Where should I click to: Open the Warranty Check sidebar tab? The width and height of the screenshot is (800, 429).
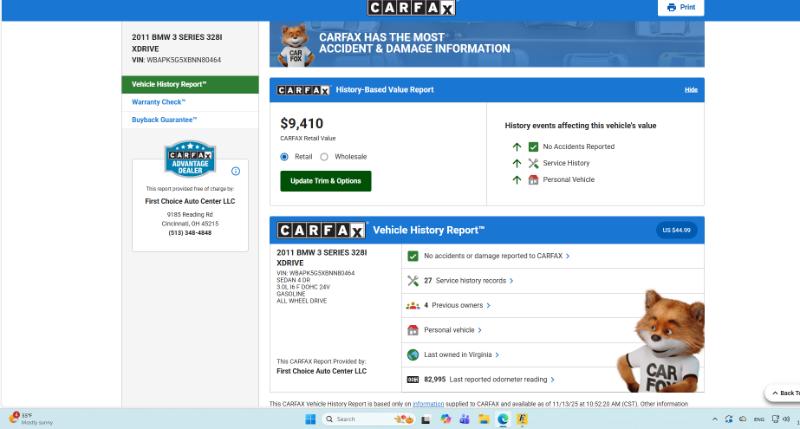coord(158,102)
